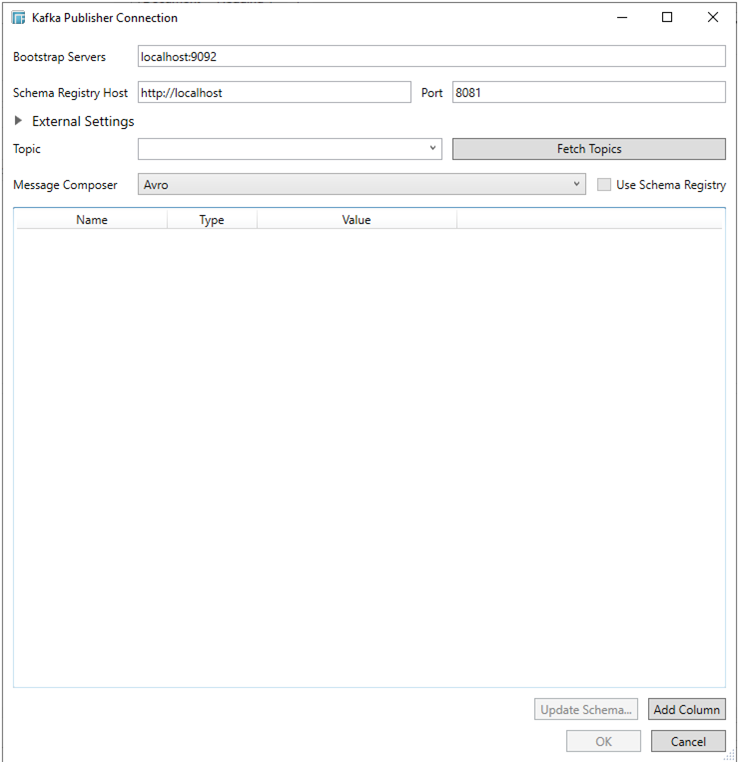Click the Name column header
The width and height of the screenshot is (741, 766).
click(x=92, y=220)
